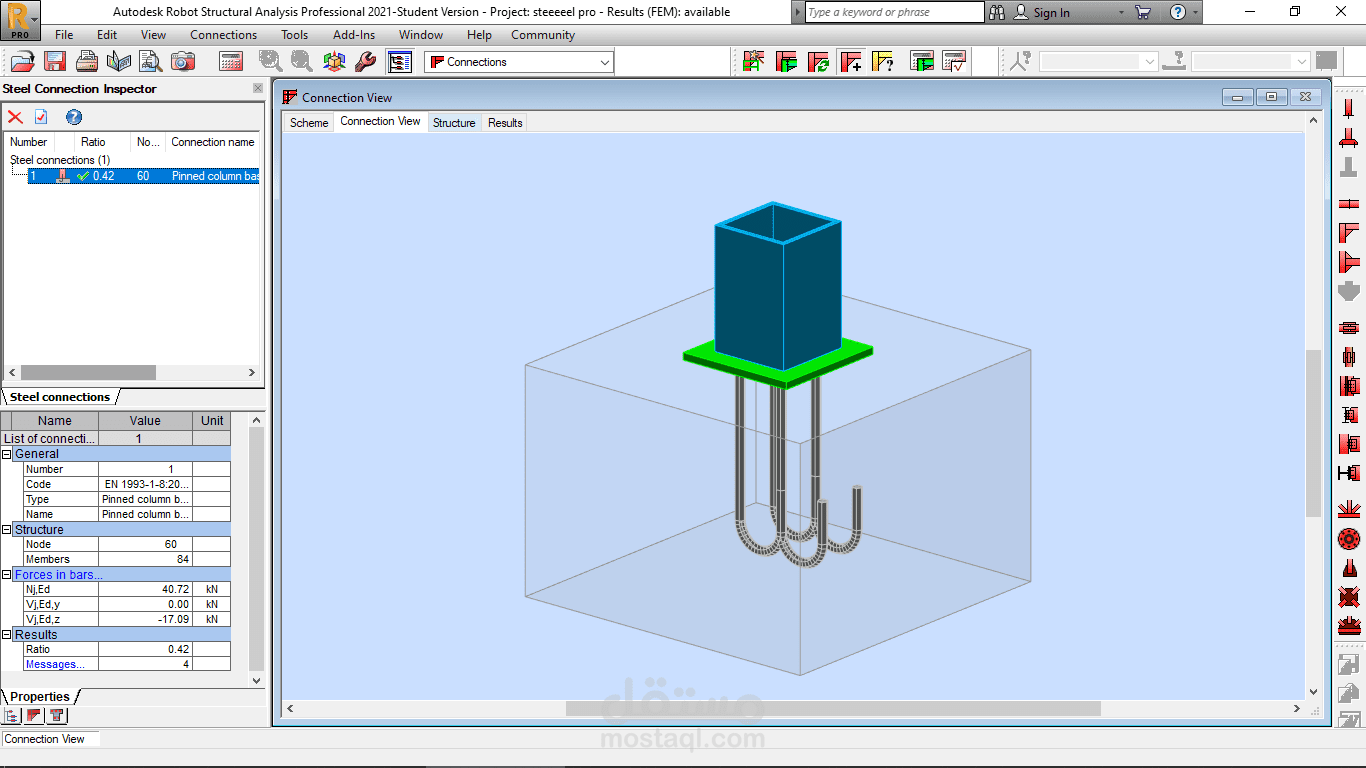Switch to the Structure tab
1366x768 pixels.
(x=454, y=122)
